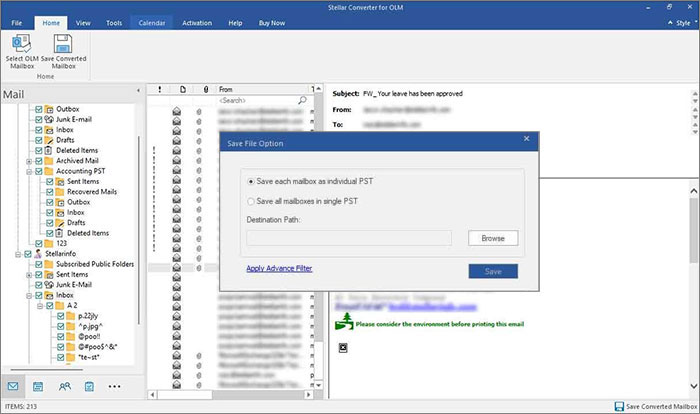Uncheck the Archived Mail folder checkbox
Image resolution: width=700 pixels, height=414 pixels.
[39, 161]
